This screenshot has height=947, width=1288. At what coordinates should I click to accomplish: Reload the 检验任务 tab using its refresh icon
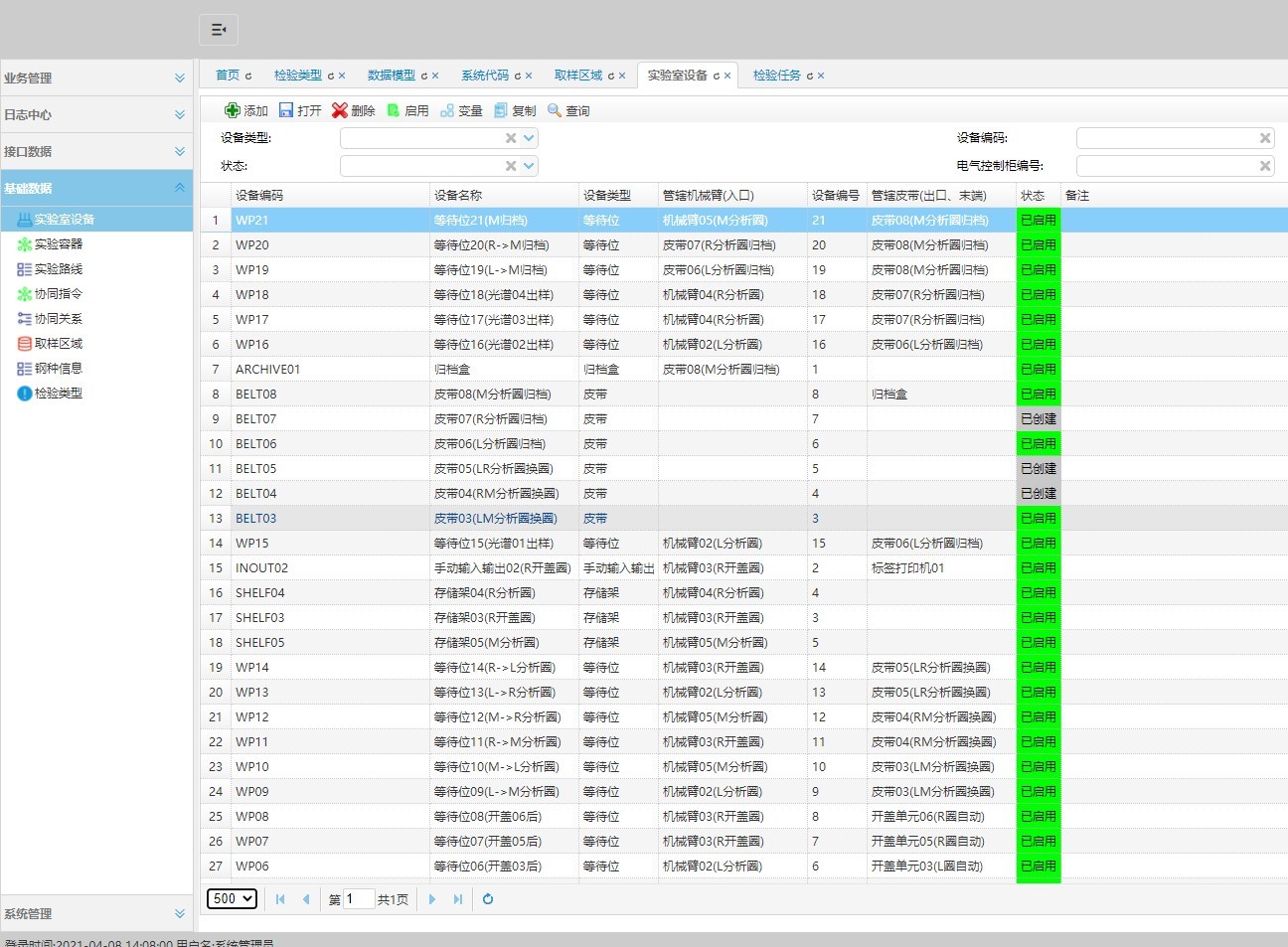point(810,76)
